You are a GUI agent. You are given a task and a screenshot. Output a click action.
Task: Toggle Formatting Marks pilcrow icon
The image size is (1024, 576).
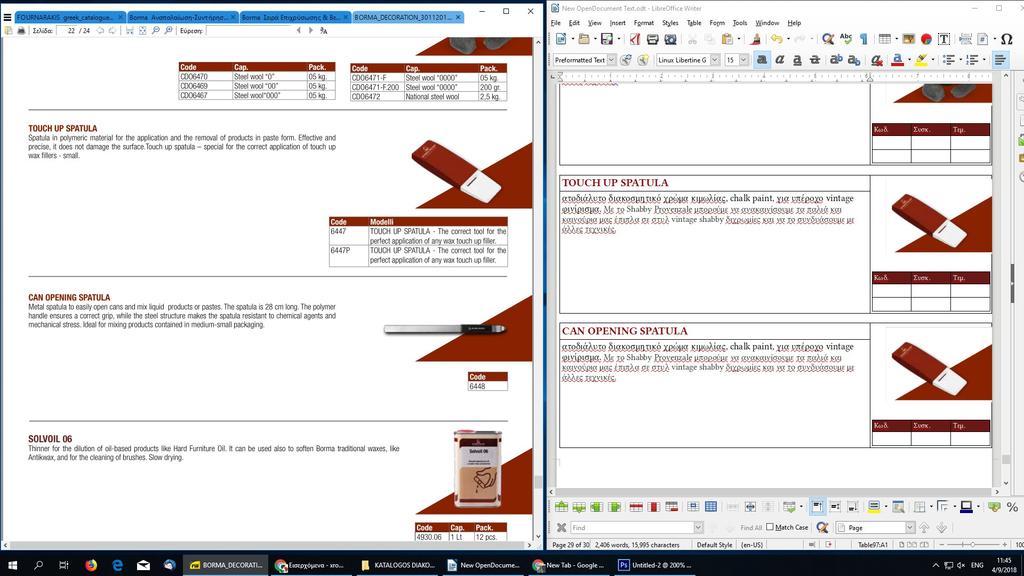pos(863,40)
